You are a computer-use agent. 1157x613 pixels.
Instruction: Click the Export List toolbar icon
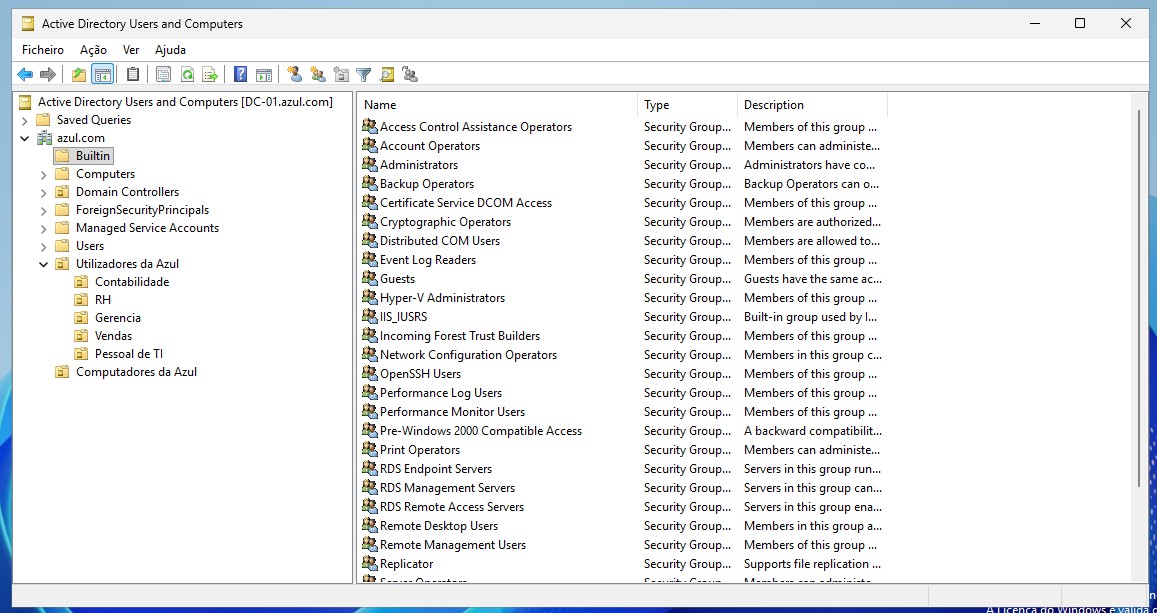pos(210,75)
